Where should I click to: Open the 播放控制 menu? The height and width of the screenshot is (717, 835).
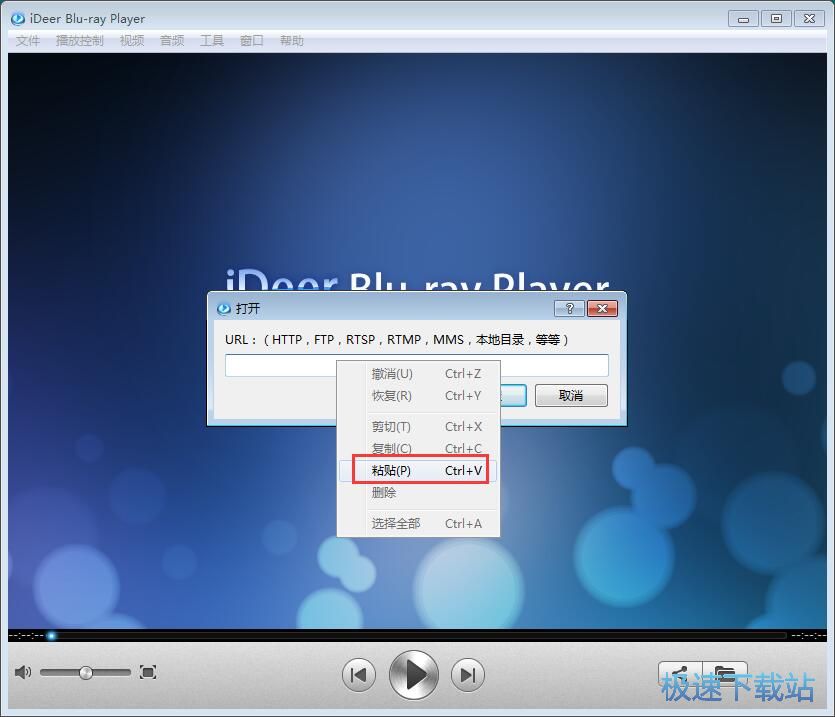pyautogui.click(x=79, y=41)
